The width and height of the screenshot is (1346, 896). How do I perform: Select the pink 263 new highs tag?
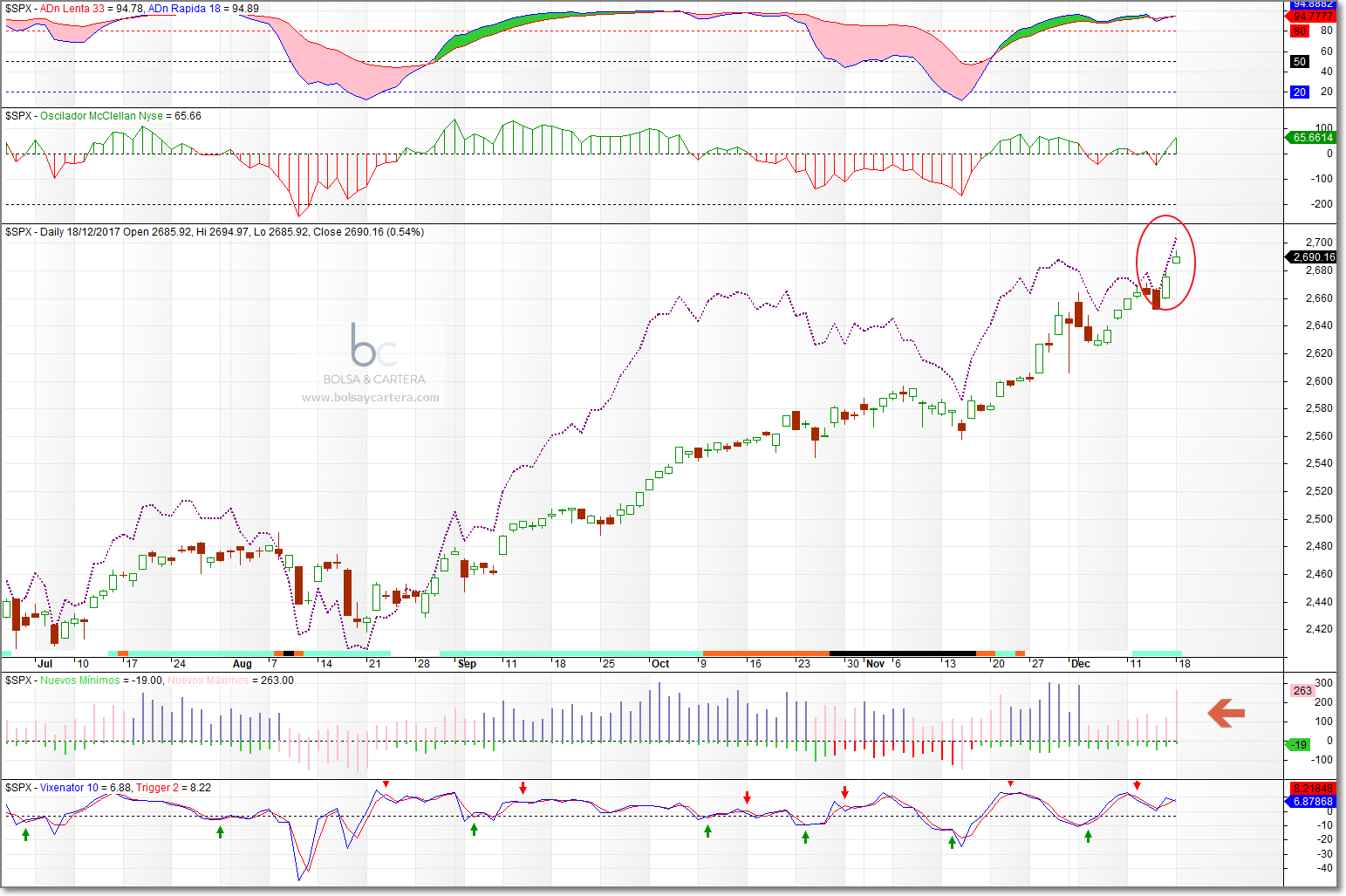[x=1302, y=691]
